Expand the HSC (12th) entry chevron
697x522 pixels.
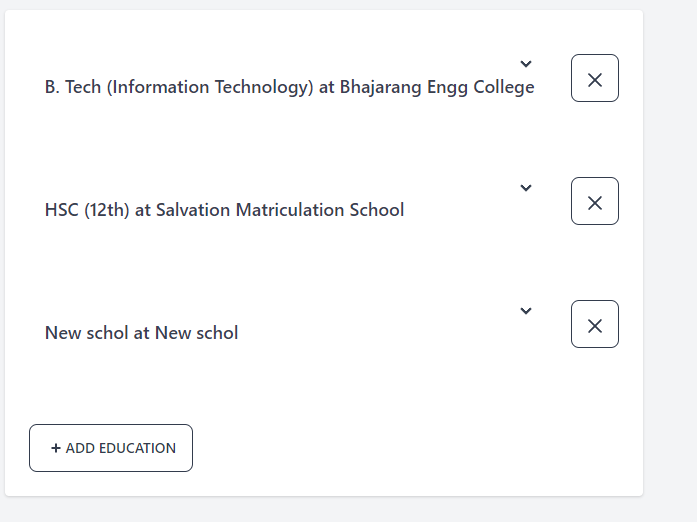[526, 188]
